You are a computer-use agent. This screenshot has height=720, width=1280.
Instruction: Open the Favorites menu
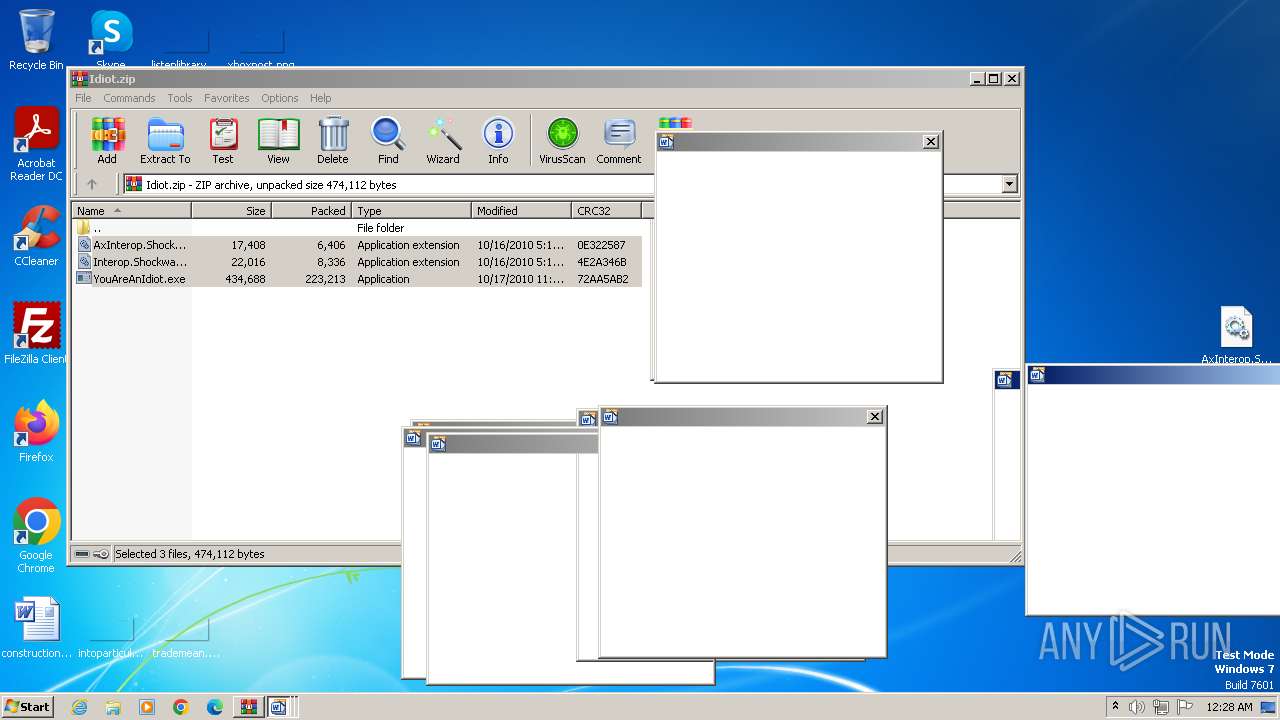pos(227,98)
